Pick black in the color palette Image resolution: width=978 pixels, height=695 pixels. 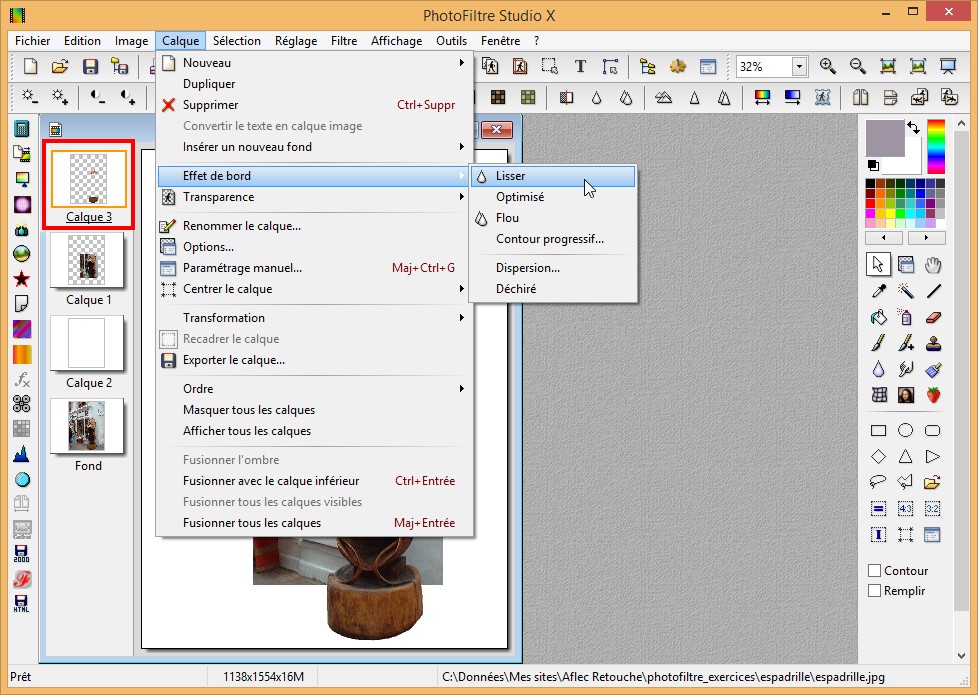coord(870,183)
